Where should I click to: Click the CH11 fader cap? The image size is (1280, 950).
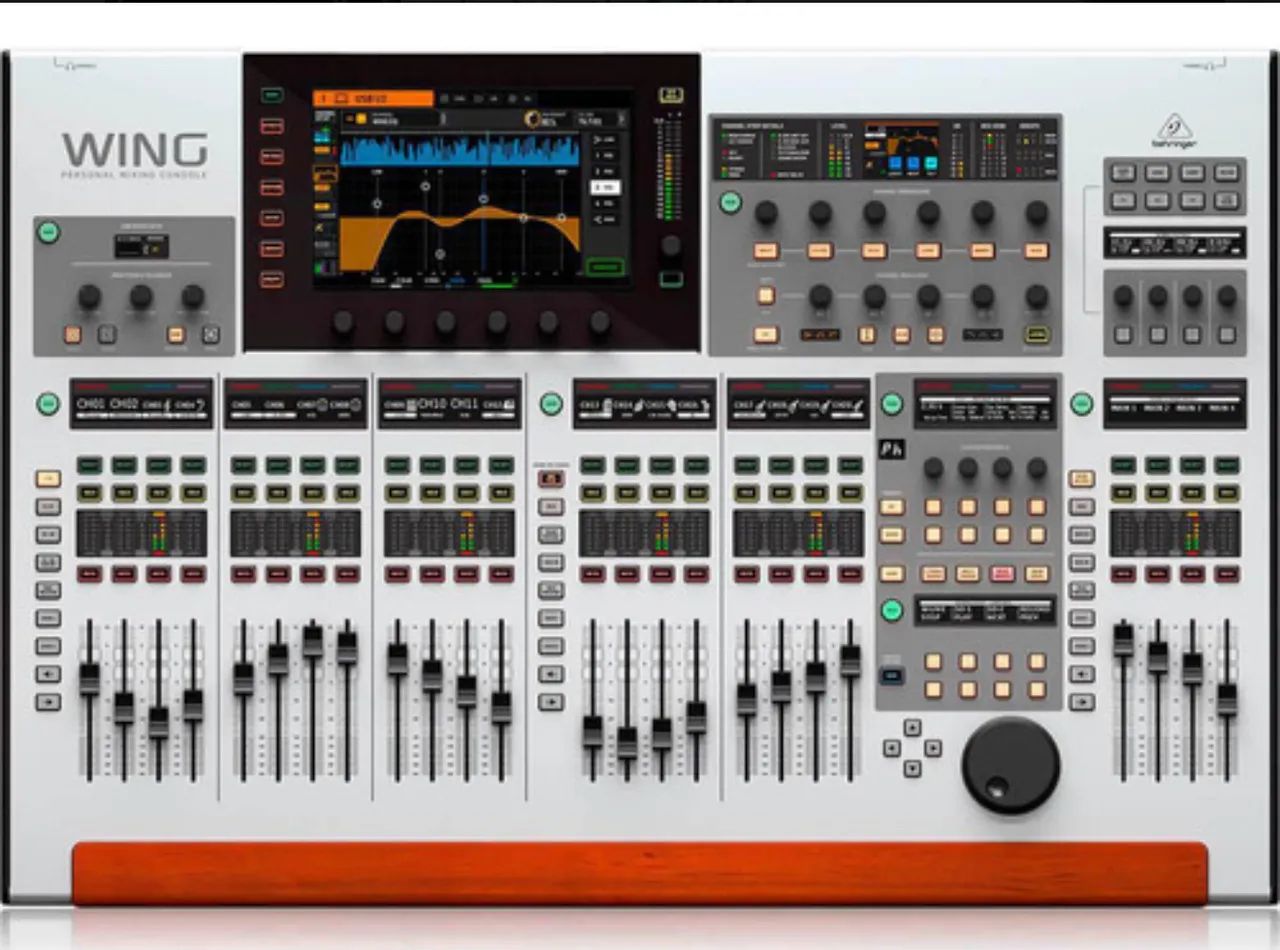467,692
